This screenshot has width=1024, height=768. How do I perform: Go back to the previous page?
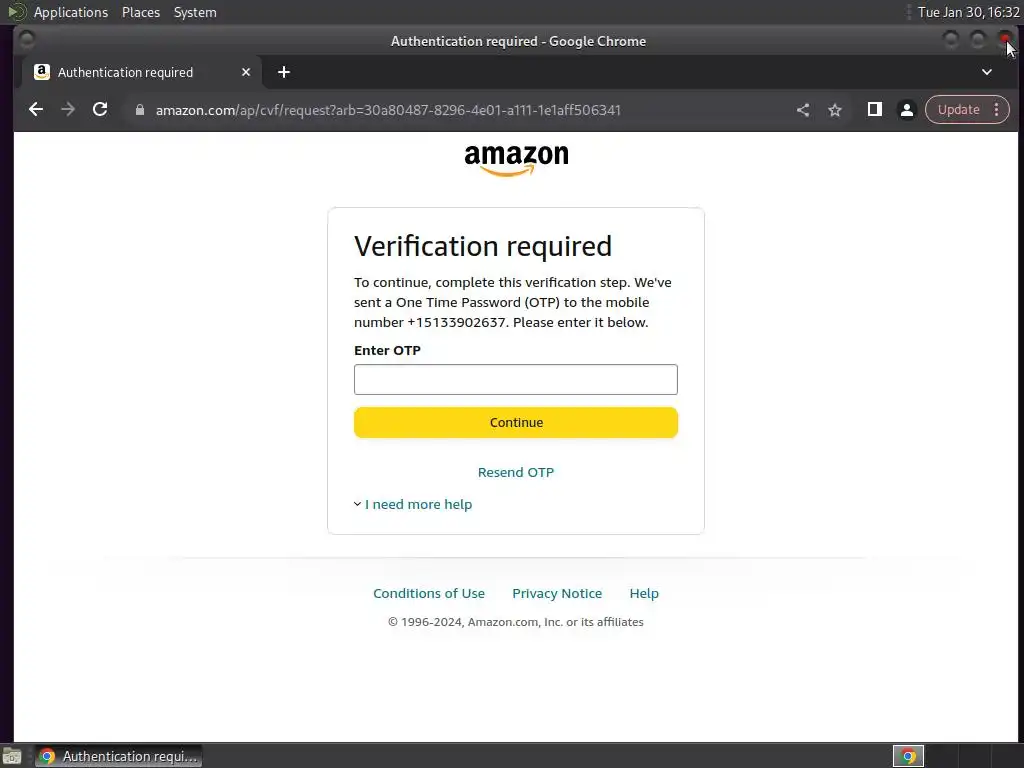click(36, 110)
